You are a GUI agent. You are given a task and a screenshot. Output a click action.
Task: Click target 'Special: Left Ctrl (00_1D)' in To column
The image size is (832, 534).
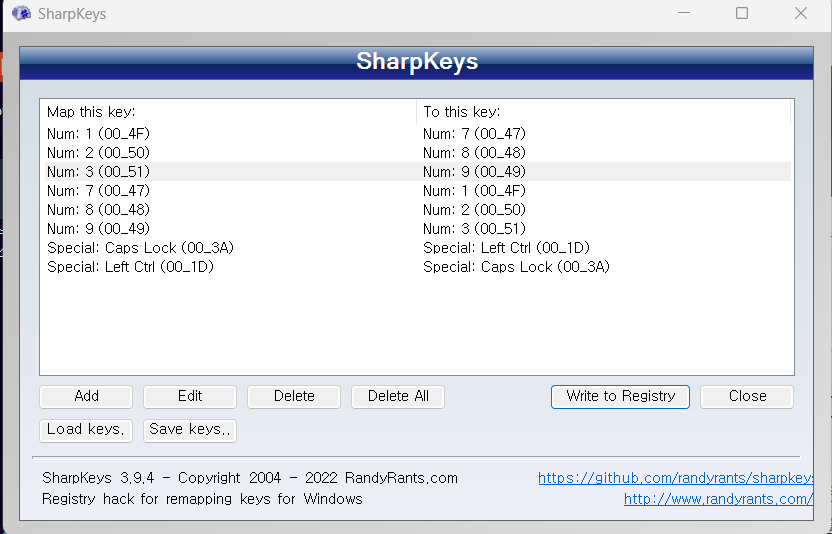(507, 248)
